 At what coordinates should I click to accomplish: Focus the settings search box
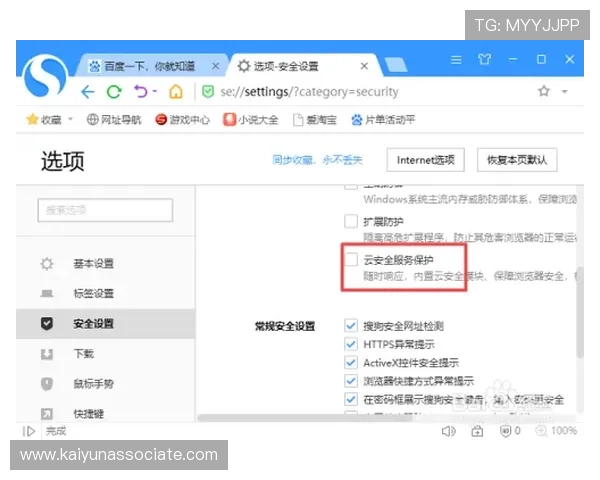point(105,210)
